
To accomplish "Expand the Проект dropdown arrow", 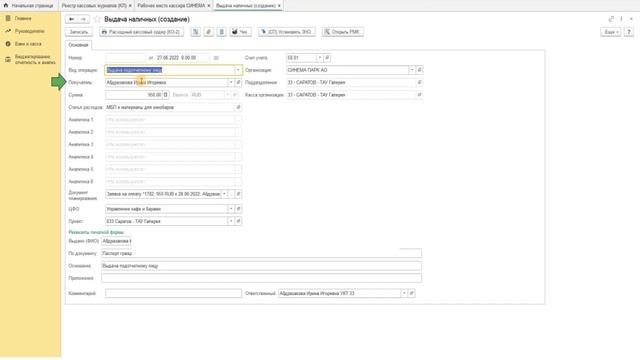I will point(231,221).
